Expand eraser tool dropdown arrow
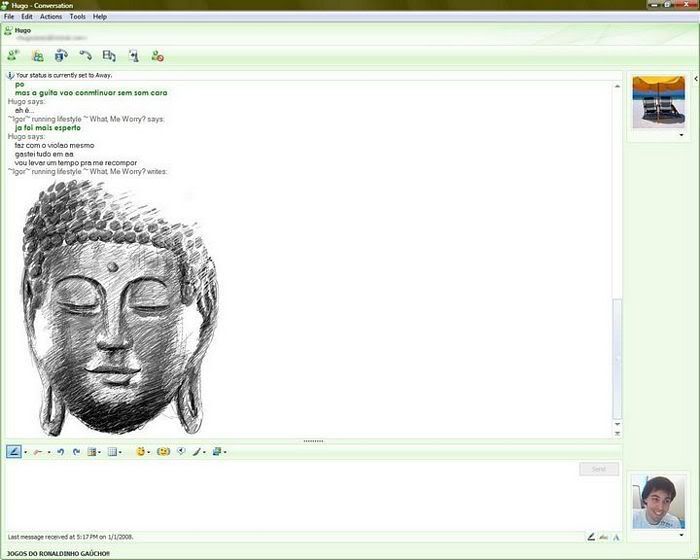 point(49,452)
